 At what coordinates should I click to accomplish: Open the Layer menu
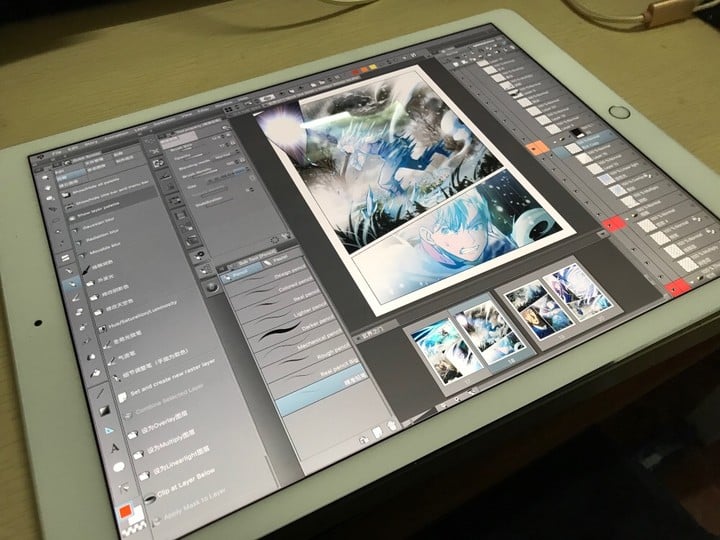(141, 130)
